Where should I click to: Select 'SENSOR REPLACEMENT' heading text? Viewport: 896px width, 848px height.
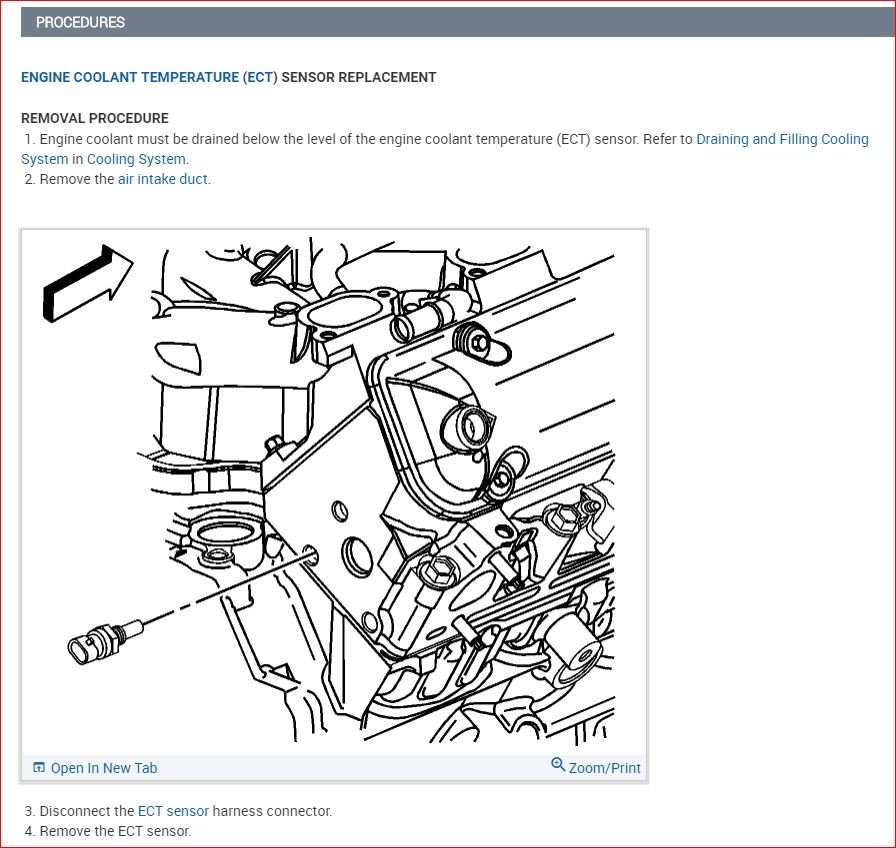(x=359, y=77)
